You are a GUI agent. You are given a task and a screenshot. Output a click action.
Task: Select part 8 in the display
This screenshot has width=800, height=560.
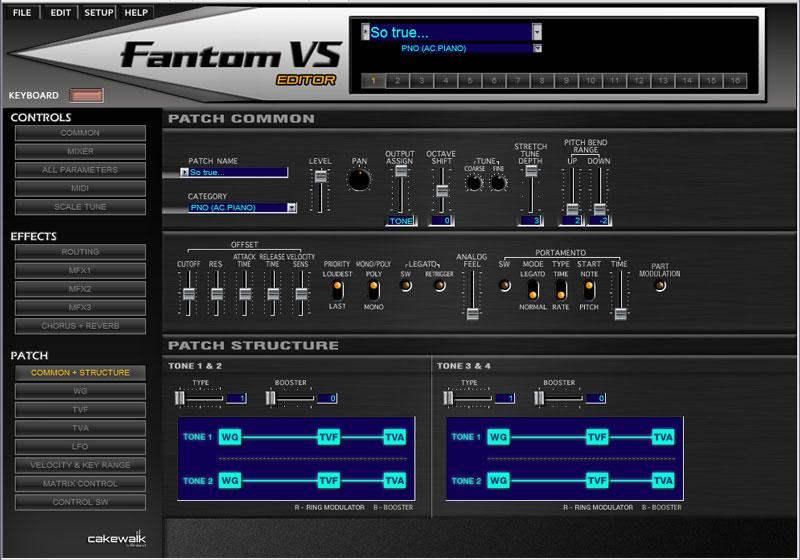point(542,81)
